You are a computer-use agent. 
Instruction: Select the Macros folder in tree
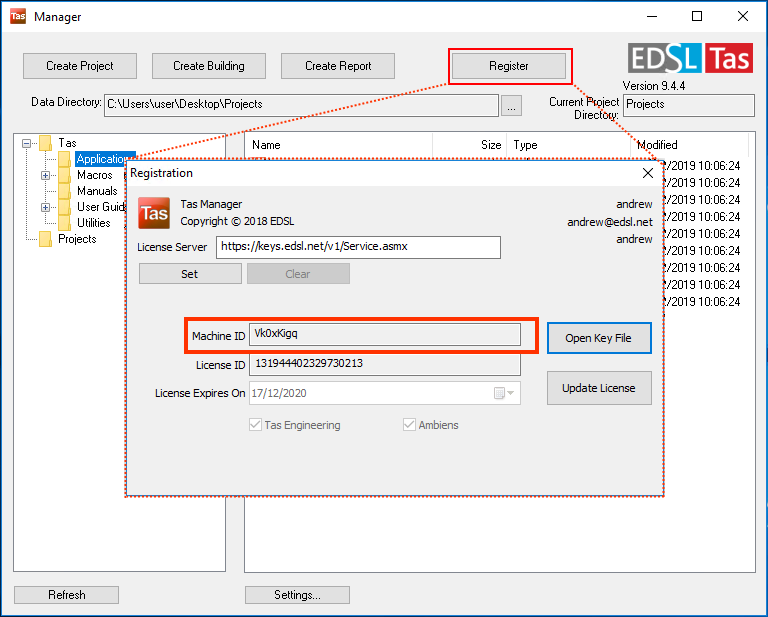[95, 175]
